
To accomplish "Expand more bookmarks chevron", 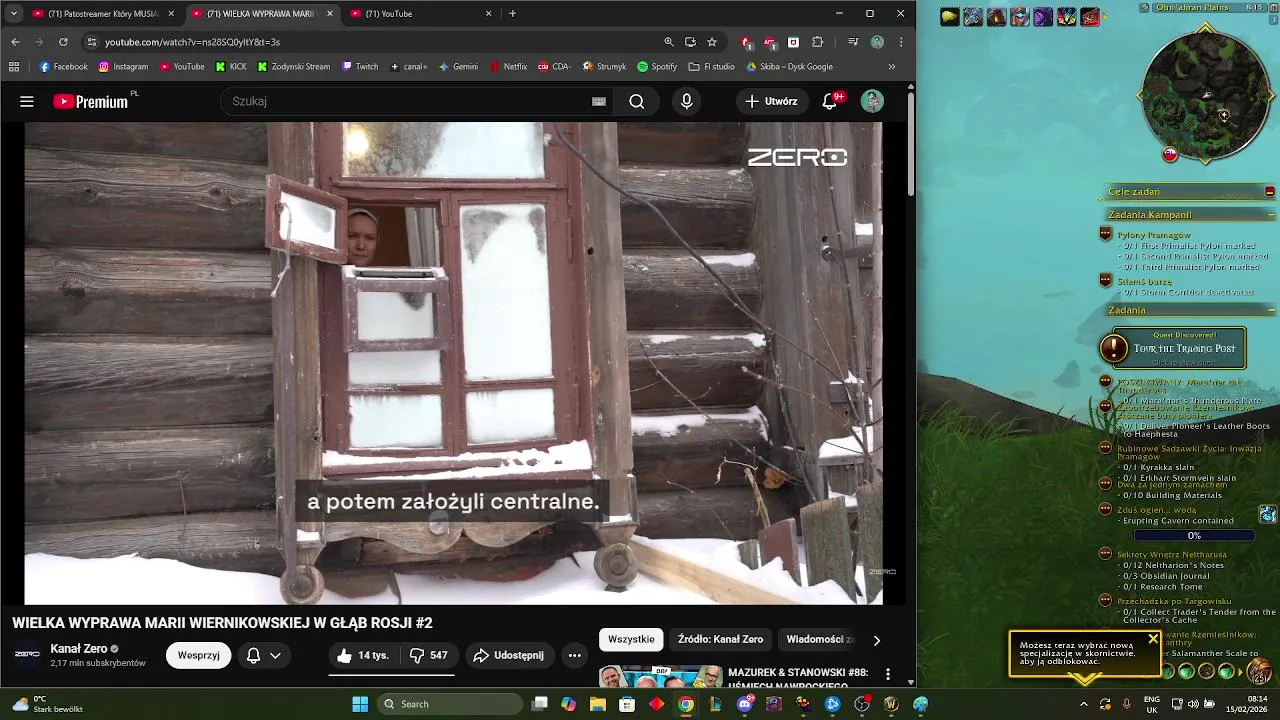I will point(892,67).
